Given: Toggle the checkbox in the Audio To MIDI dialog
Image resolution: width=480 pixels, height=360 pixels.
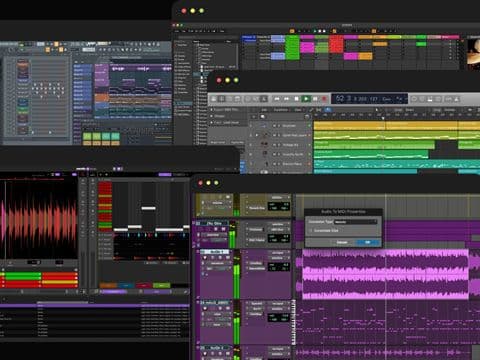Looking at the screenshot, I should click(311, 230).
